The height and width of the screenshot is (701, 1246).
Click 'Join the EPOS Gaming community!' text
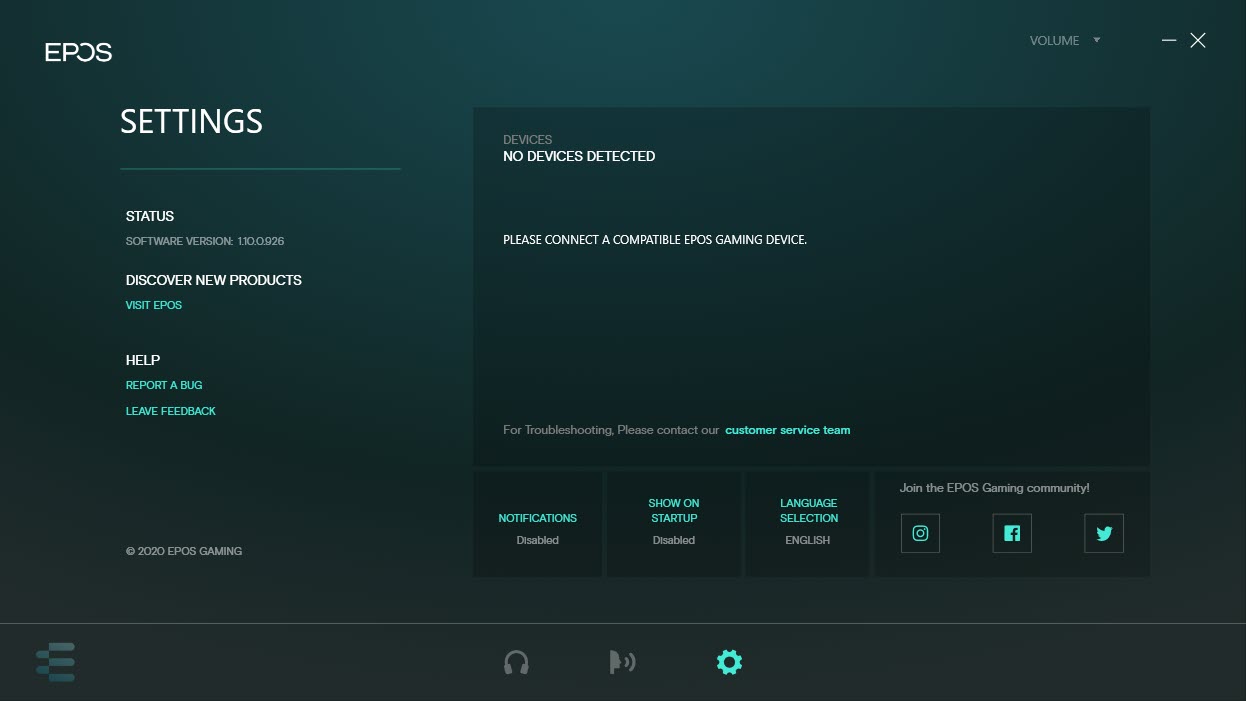click(994, 488)
